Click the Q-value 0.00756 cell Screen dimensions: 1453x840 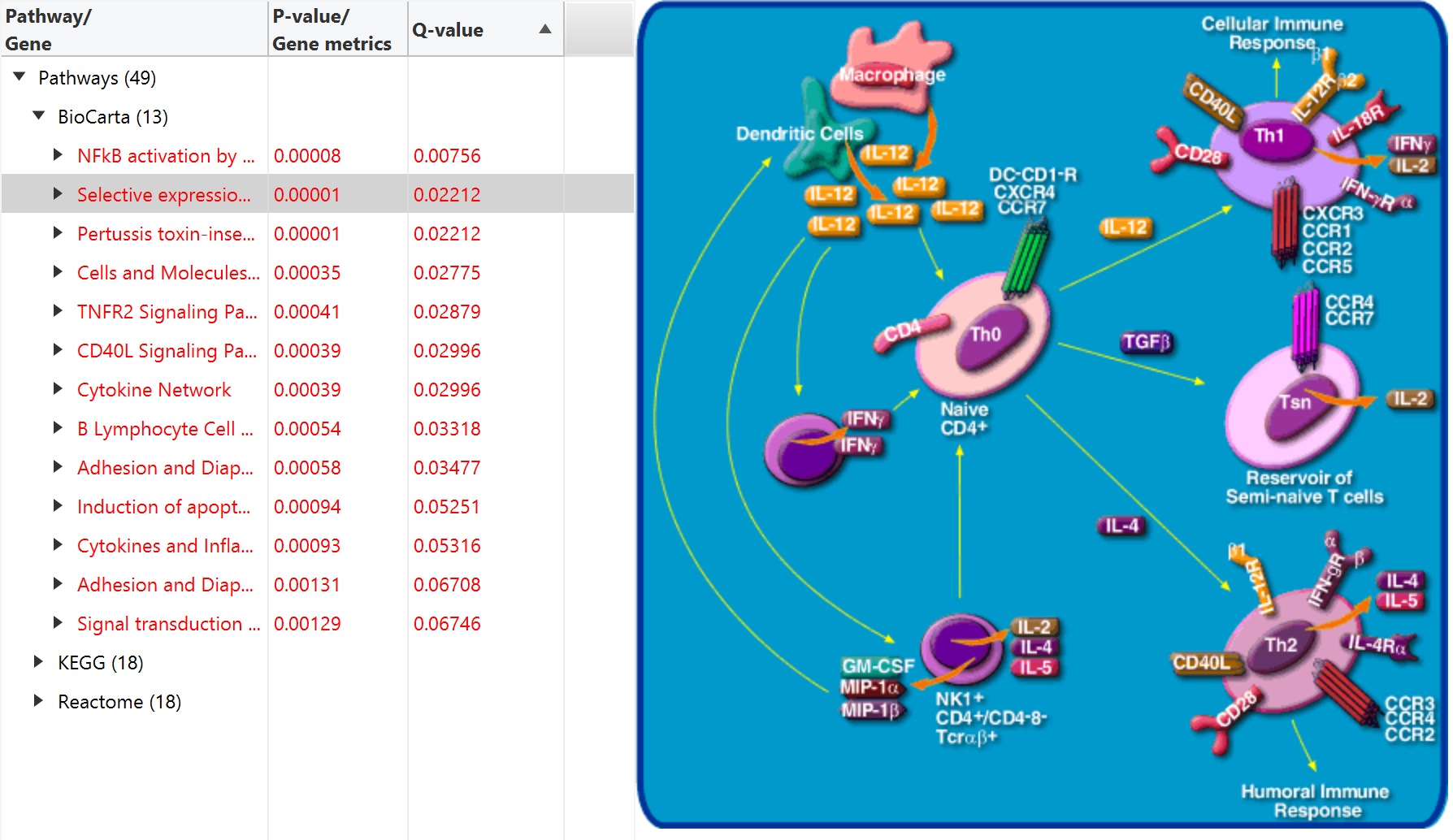447,155
